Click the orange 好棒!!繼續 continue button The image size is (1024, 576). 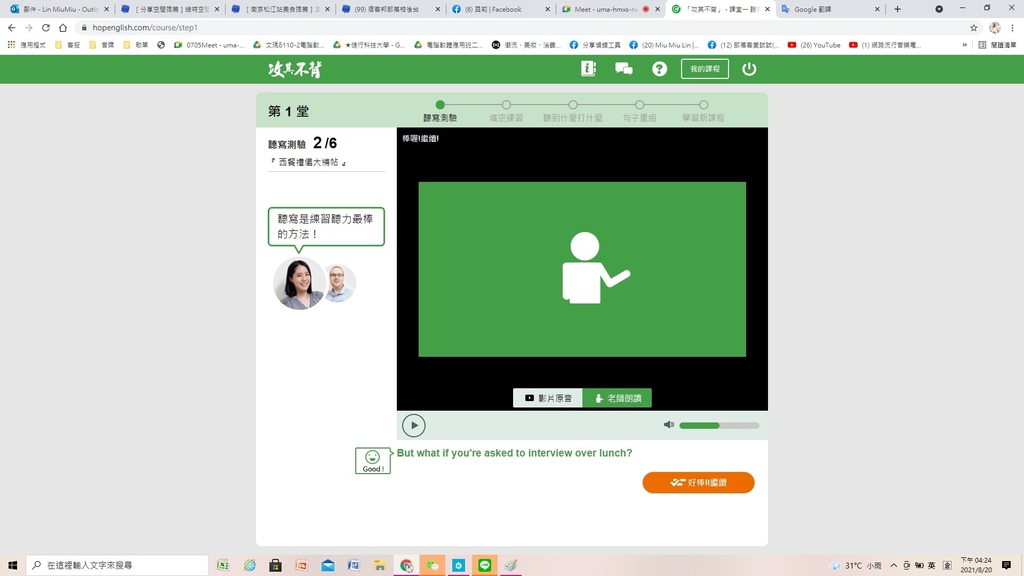pyautogui.click(x=698, y=483)
